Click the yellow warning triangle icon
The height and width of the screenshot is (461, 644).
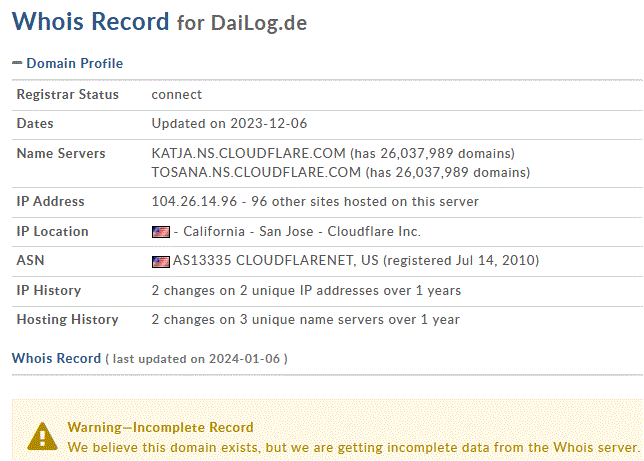(x=42, y=436)
